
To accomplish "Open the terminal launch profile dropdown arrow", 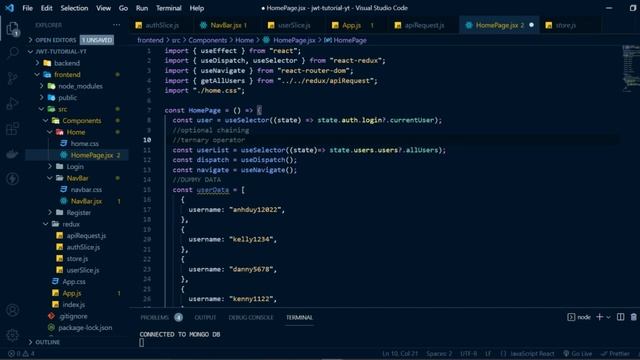I will 609,317.
